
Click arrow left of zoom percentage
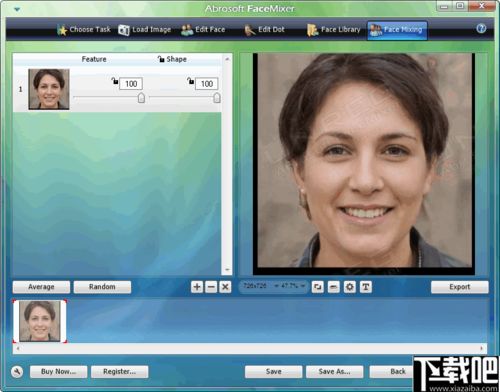[277, 286]
